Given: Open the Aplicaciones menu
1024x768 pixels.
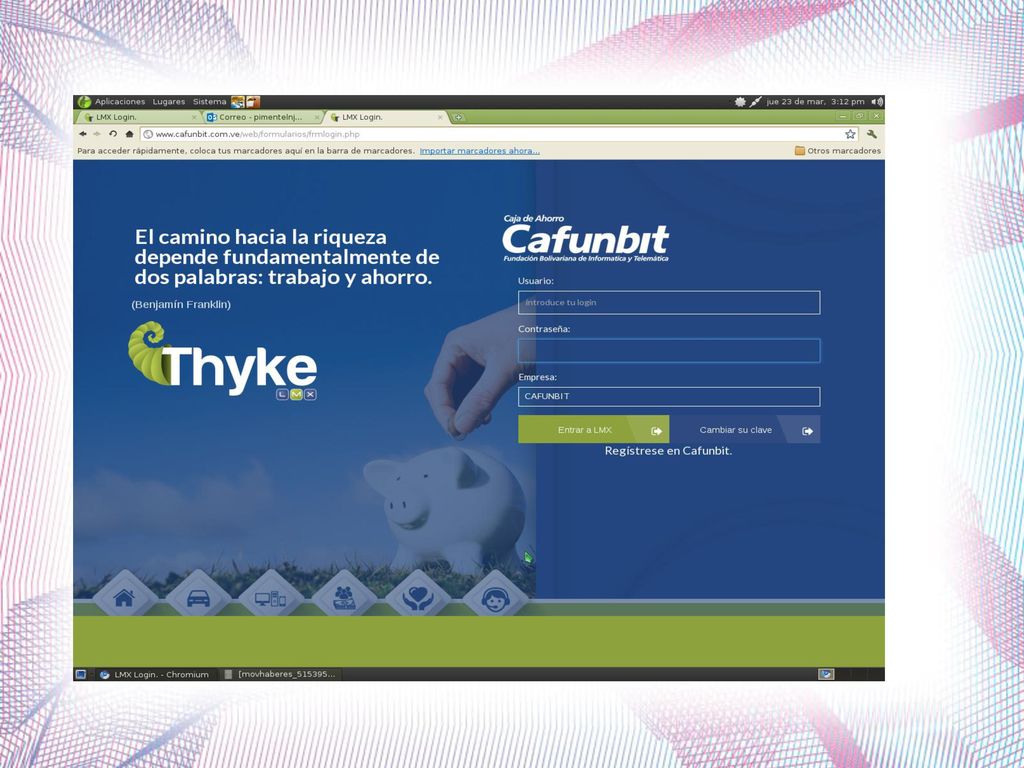Looking at the screenshot, I should coord(120,102).
